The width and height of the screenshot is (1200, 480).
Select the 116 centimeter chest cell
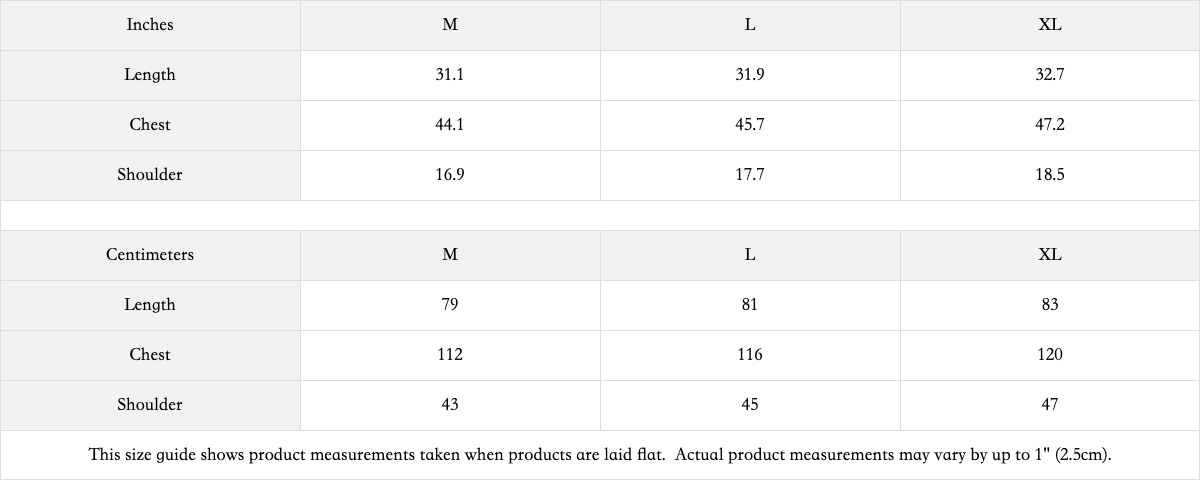click(750, 355)
